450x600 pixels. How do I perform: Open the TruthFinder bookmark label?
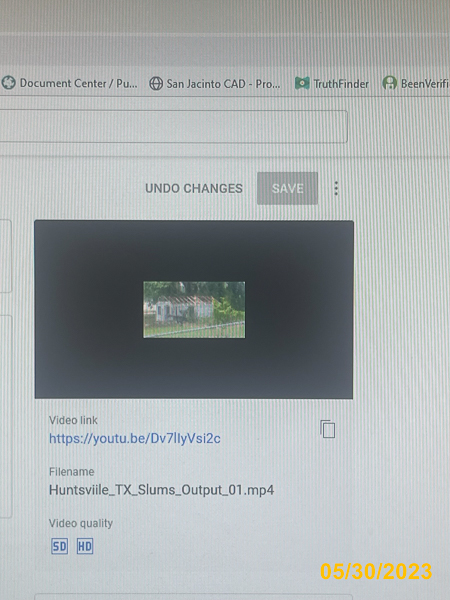coord(341,83)
